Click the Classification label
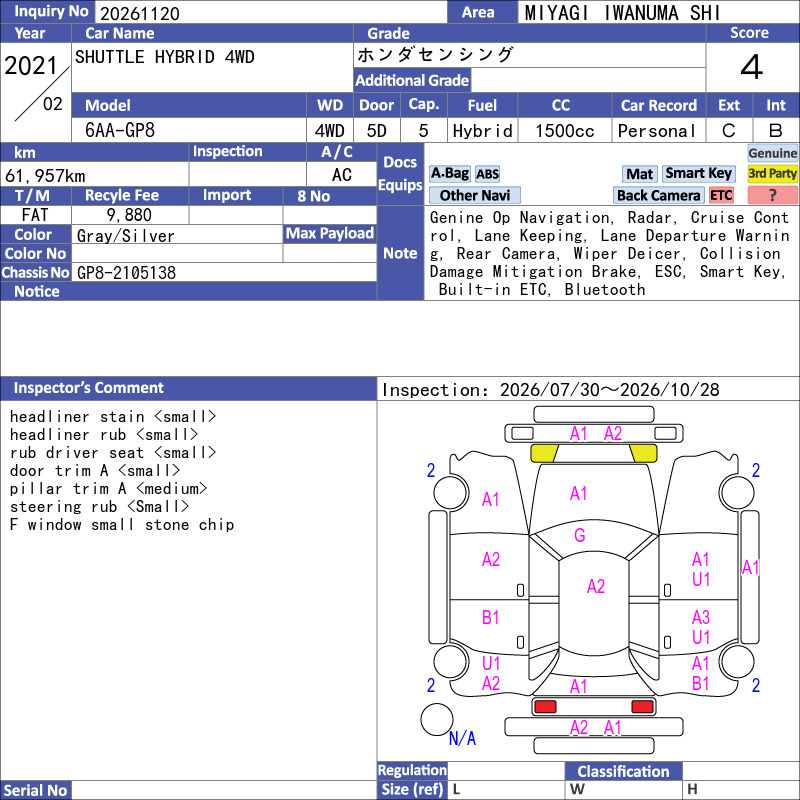Screen dimensions: 800x800 tap(623, 771)
